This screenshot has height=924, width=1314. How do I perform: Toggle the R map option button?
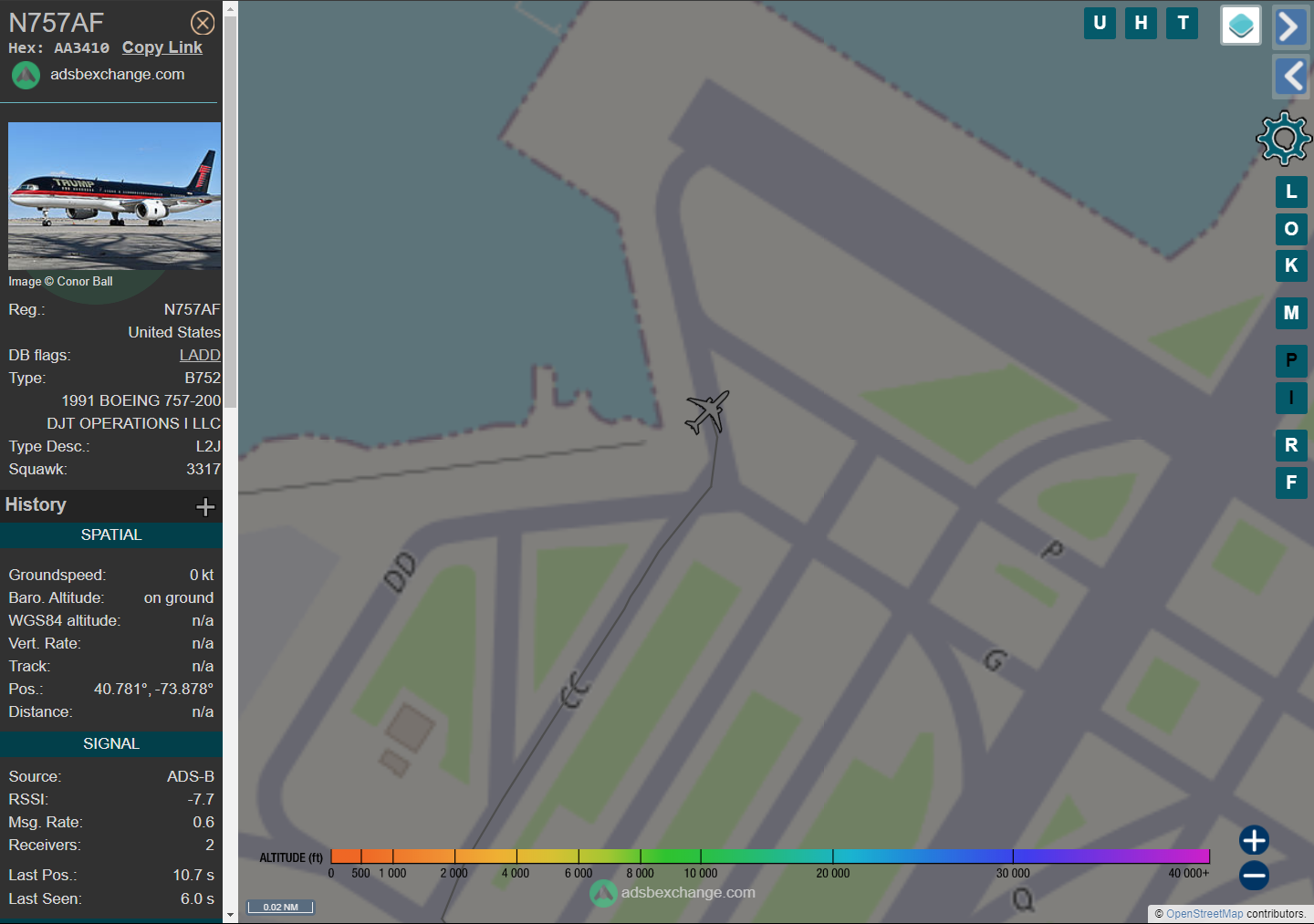1291,445
